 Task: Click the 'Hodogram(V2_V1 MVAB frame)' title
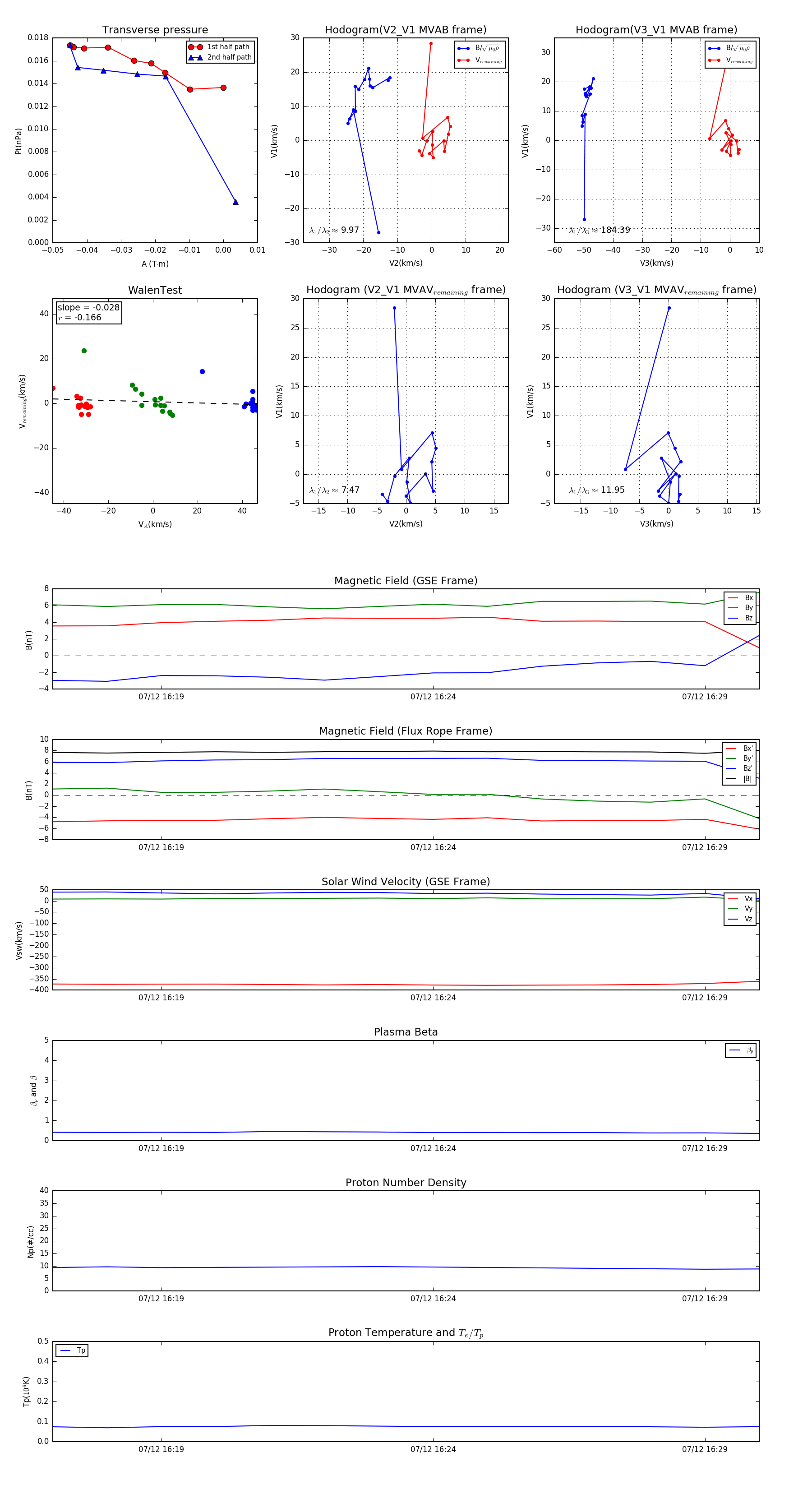click(x=406, y=29)
